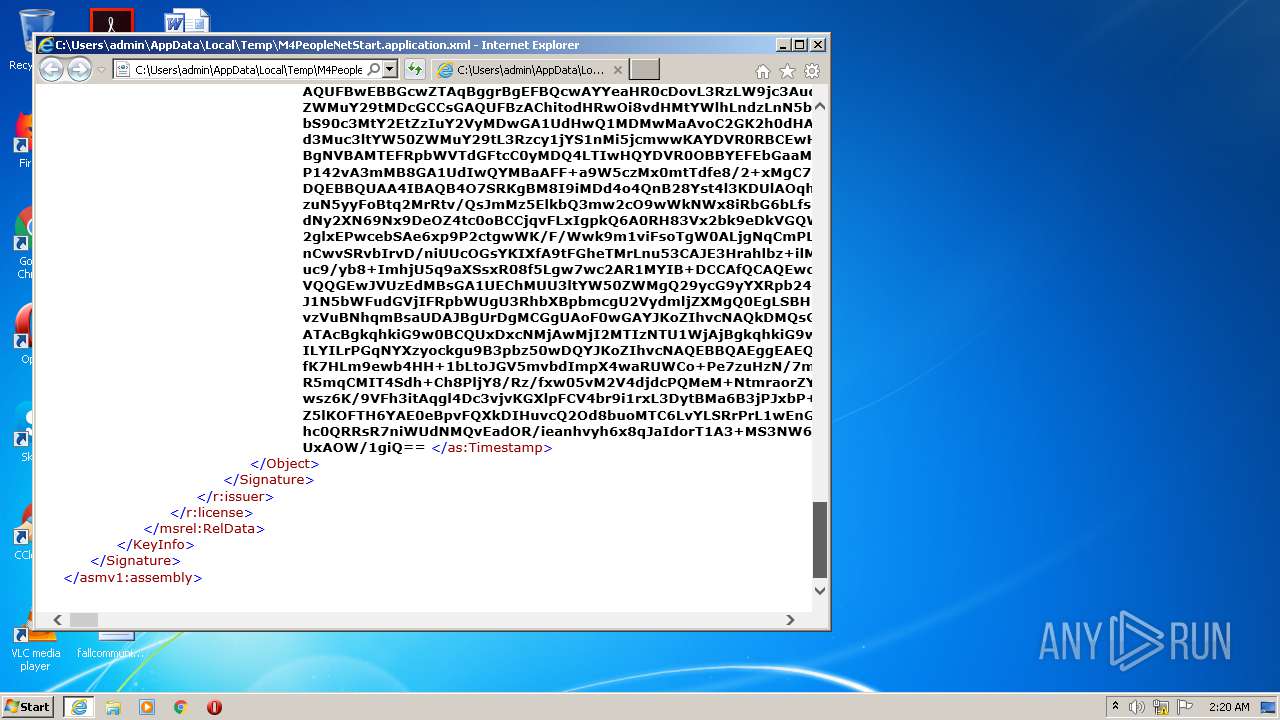This screenshot has width=1280, height=720.
Task: Open the Home icon in IE toolbar
Action: (x=763, y=71)
